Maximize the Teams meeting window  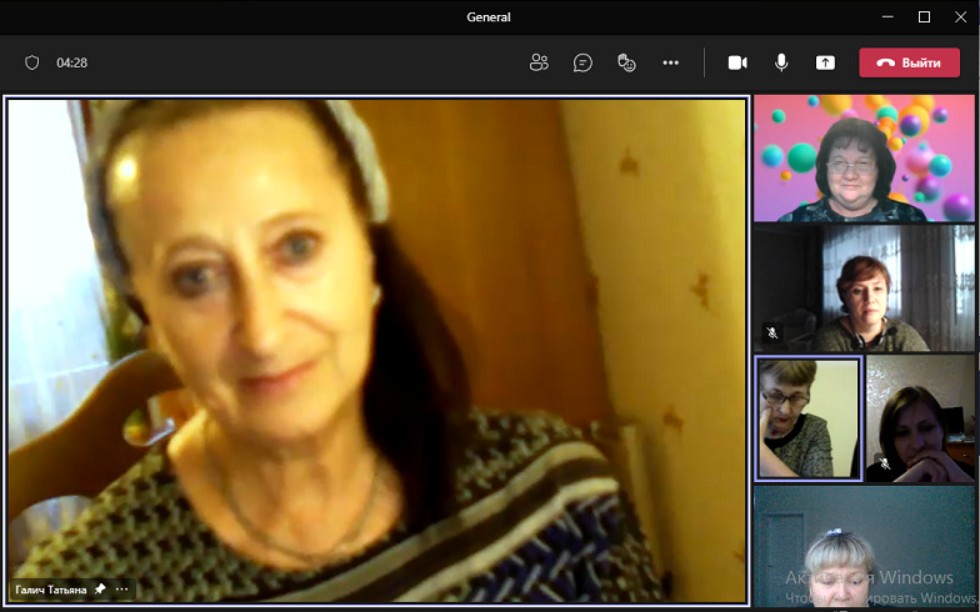pyautogui.click(x=924, y=17)
